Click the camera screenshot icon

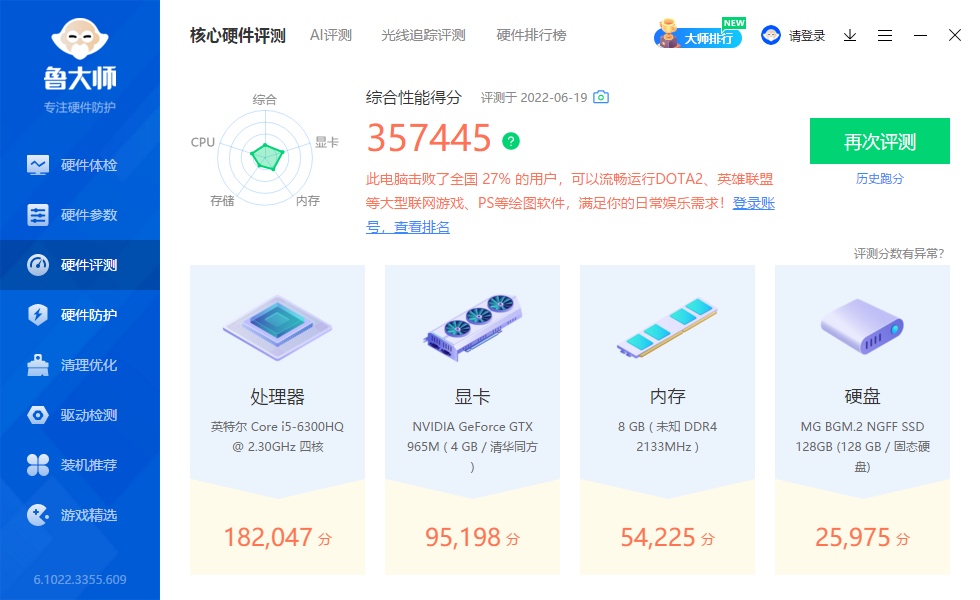[x=601, y=97]
